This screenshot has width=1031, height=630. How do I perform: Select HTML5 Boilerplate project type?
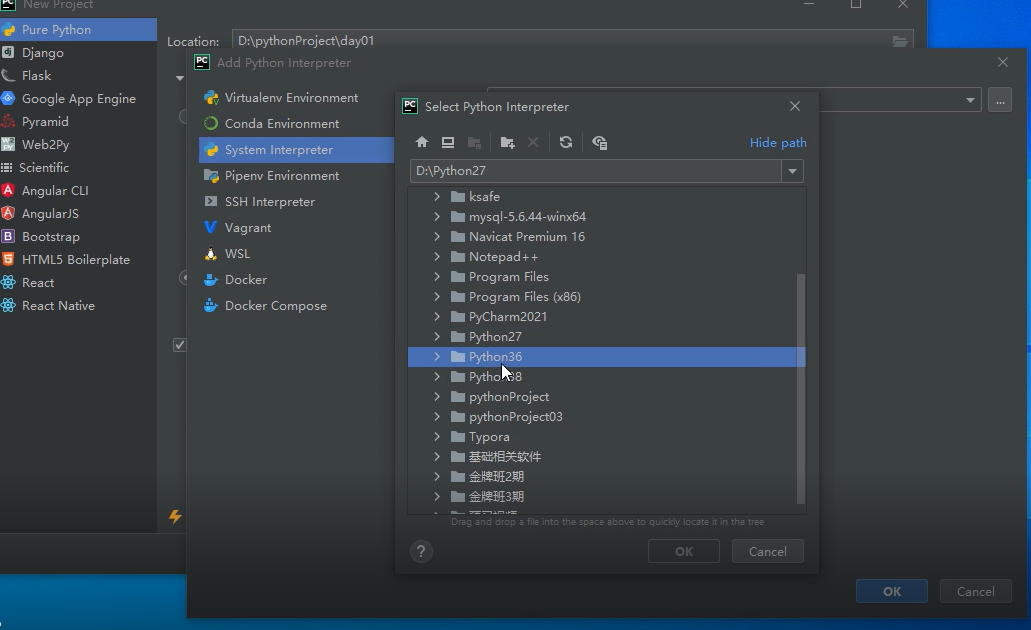[x=78, y=260]
